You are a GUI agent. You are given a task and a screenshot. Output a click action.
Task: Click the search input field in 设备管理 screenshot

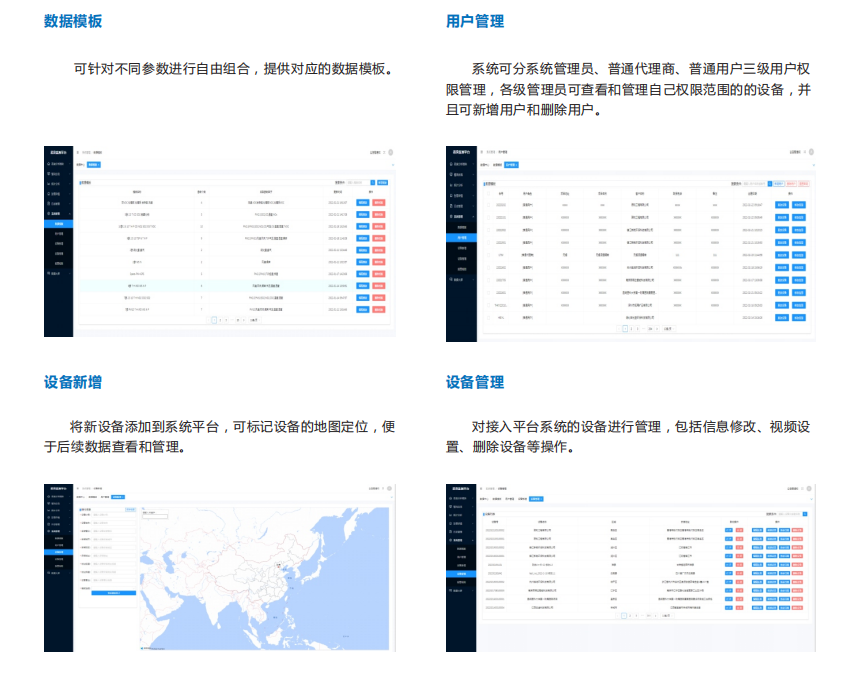[x=790, y=514]
